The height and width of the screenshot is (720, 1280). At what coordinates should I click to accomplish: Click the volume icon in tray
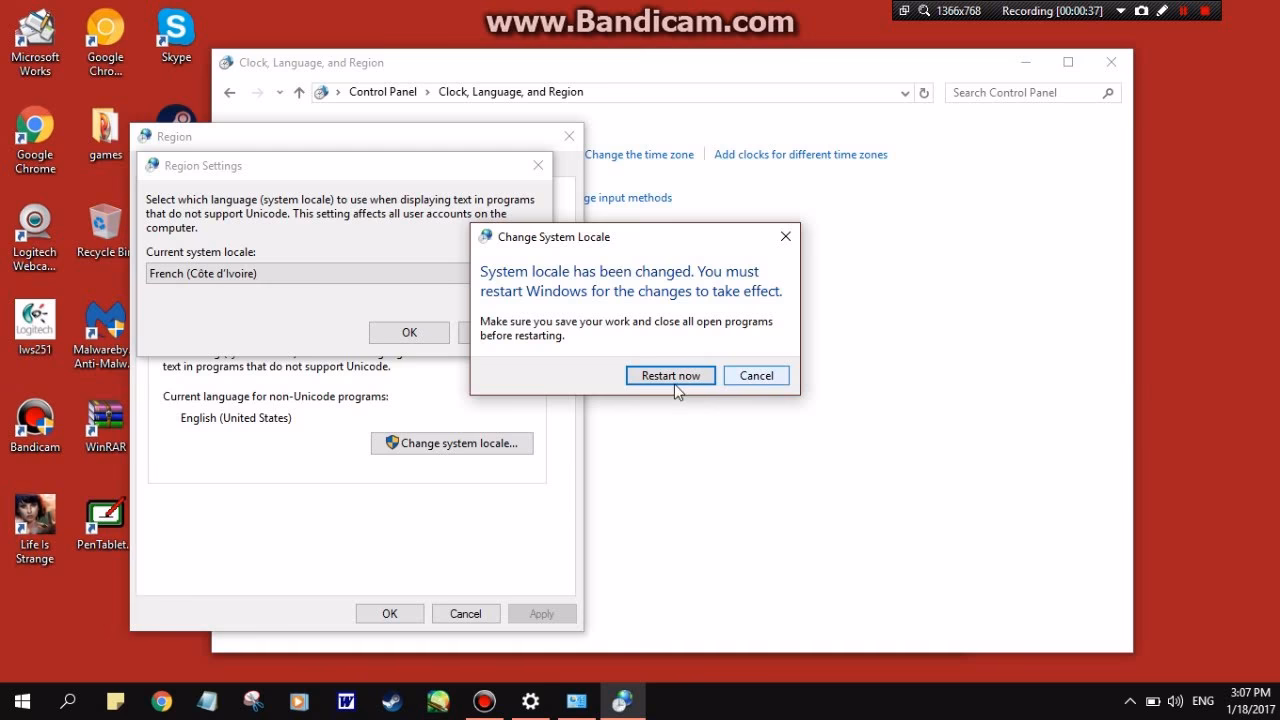click(x=1175, y=701)
